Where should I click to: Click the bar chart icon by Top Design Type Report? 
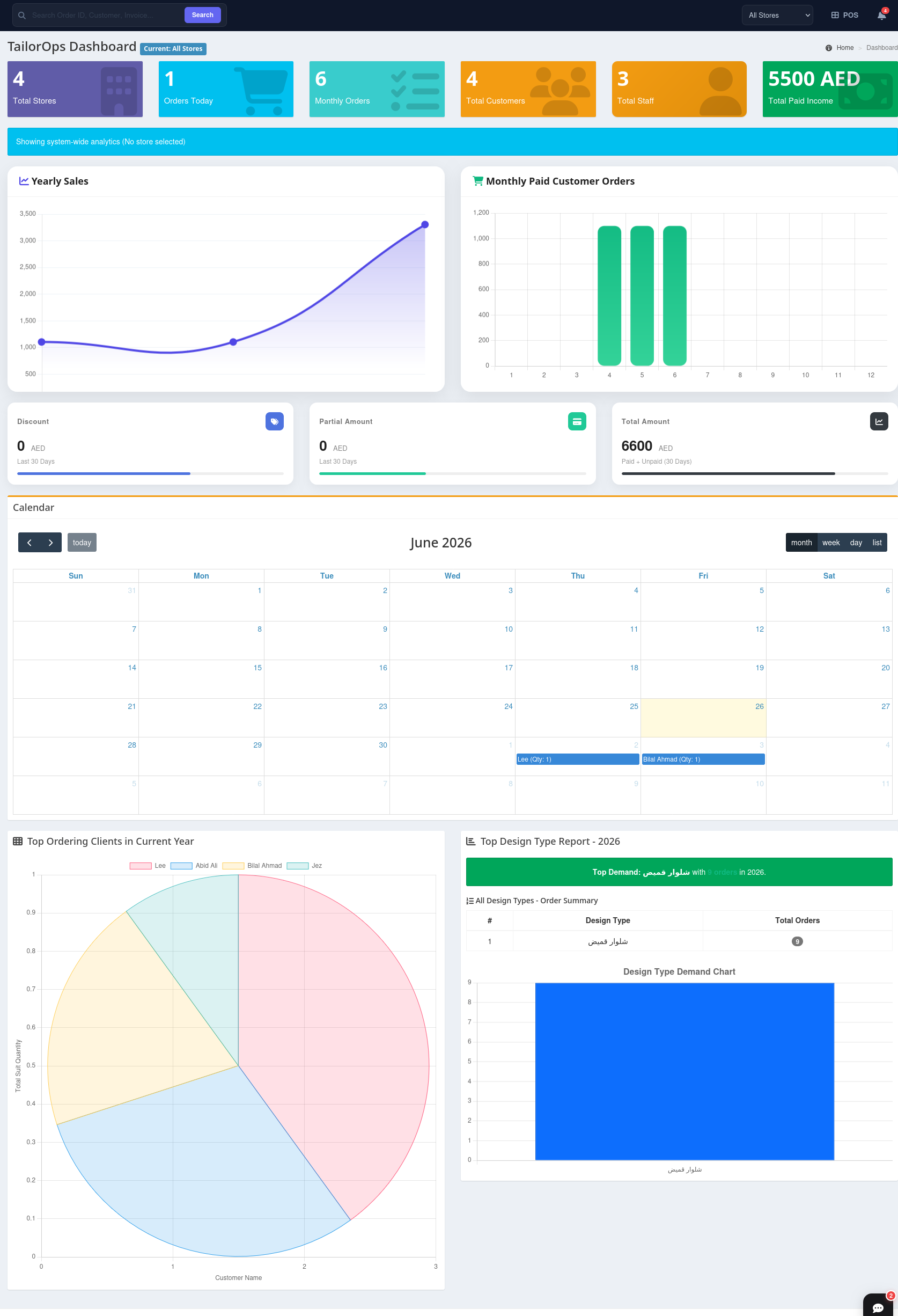(470, 841)
